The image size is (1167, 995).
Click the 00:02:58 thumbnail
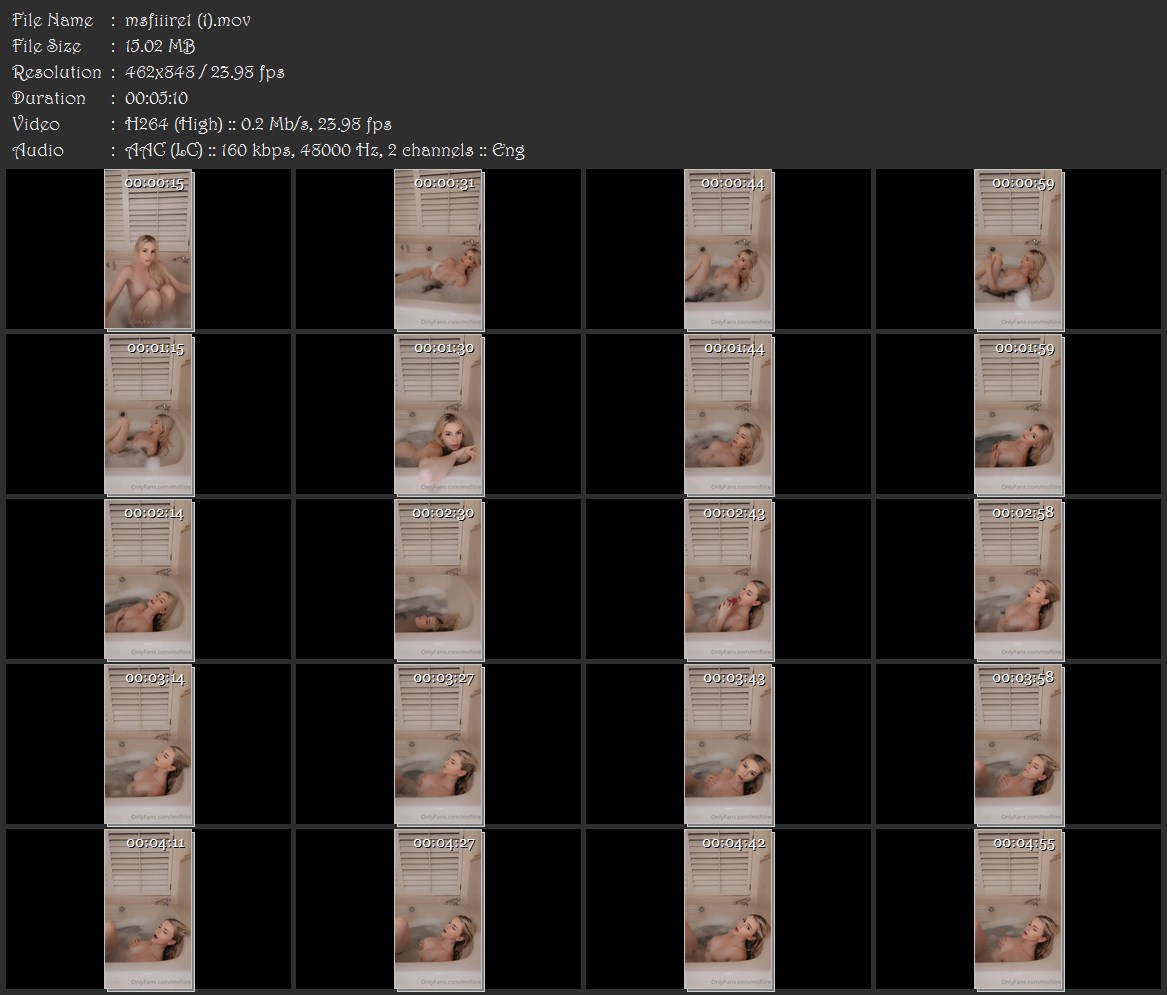click(x=1019, y=580)
